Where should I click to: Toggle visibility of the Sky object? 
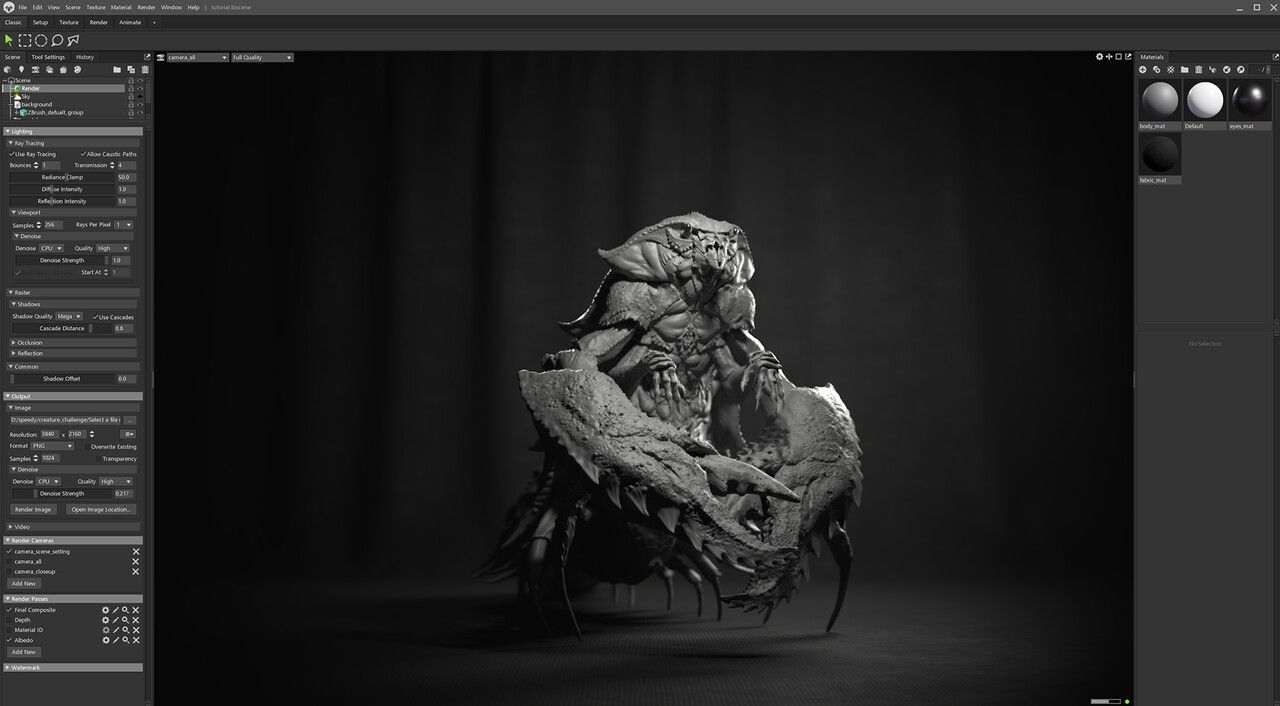(140, 96)
